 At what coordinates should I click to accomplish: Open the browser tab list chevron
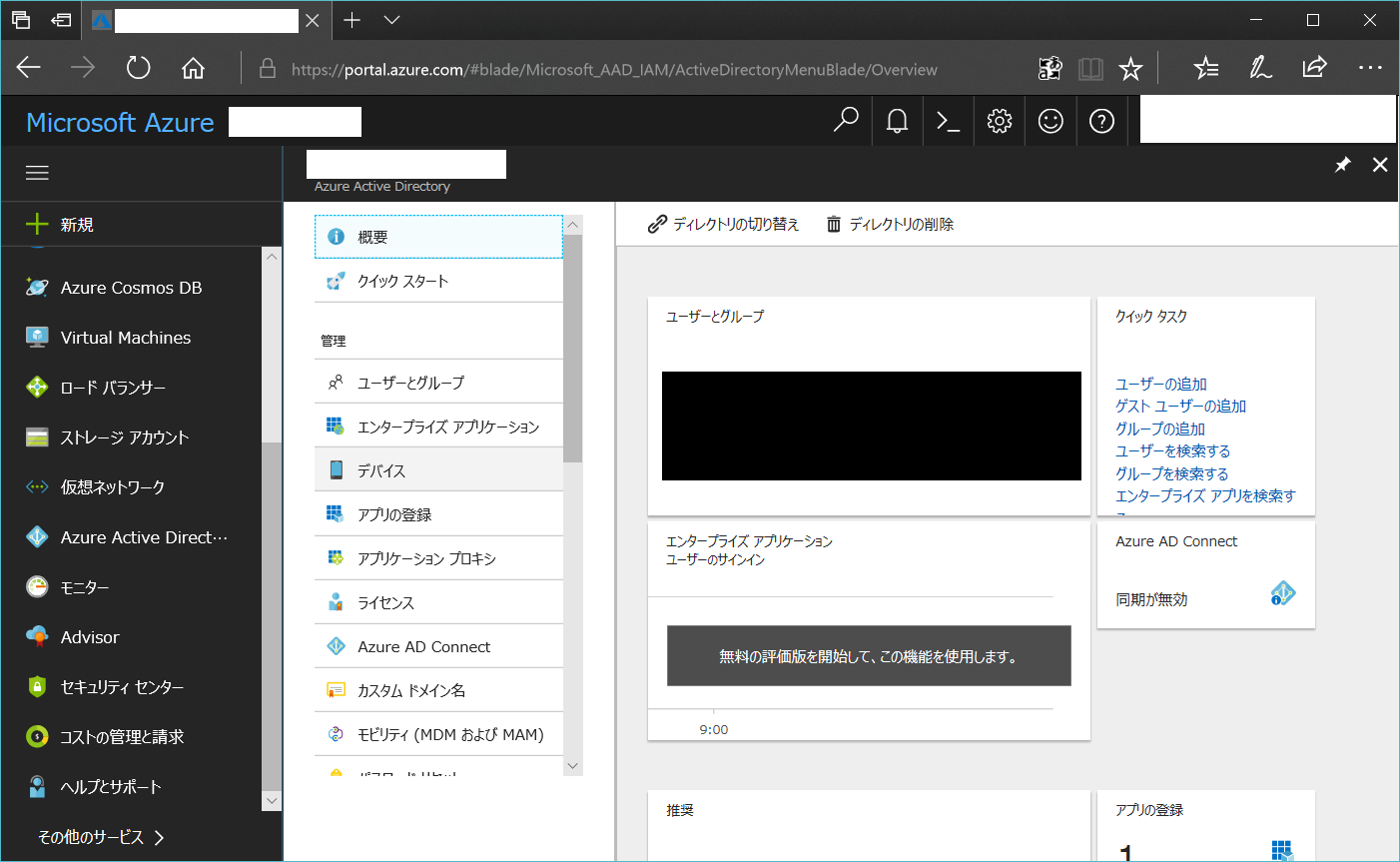(x=391, y=20)
